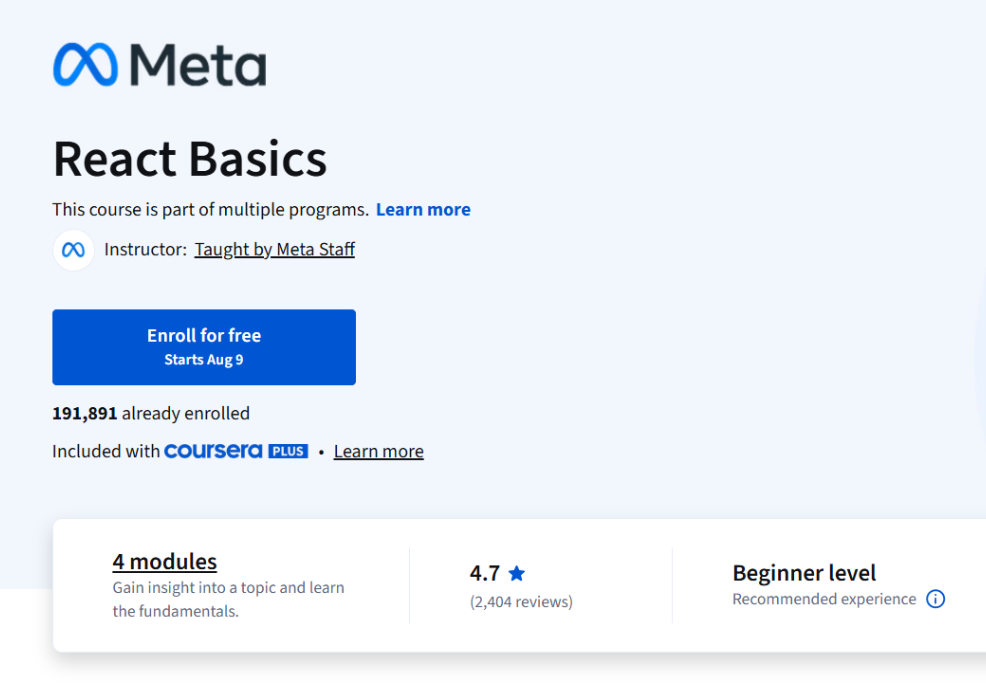Click the small Meta infinity symbol beside Instructor
The width and height of the screenshot is (986, 685).
click(73, 249)
